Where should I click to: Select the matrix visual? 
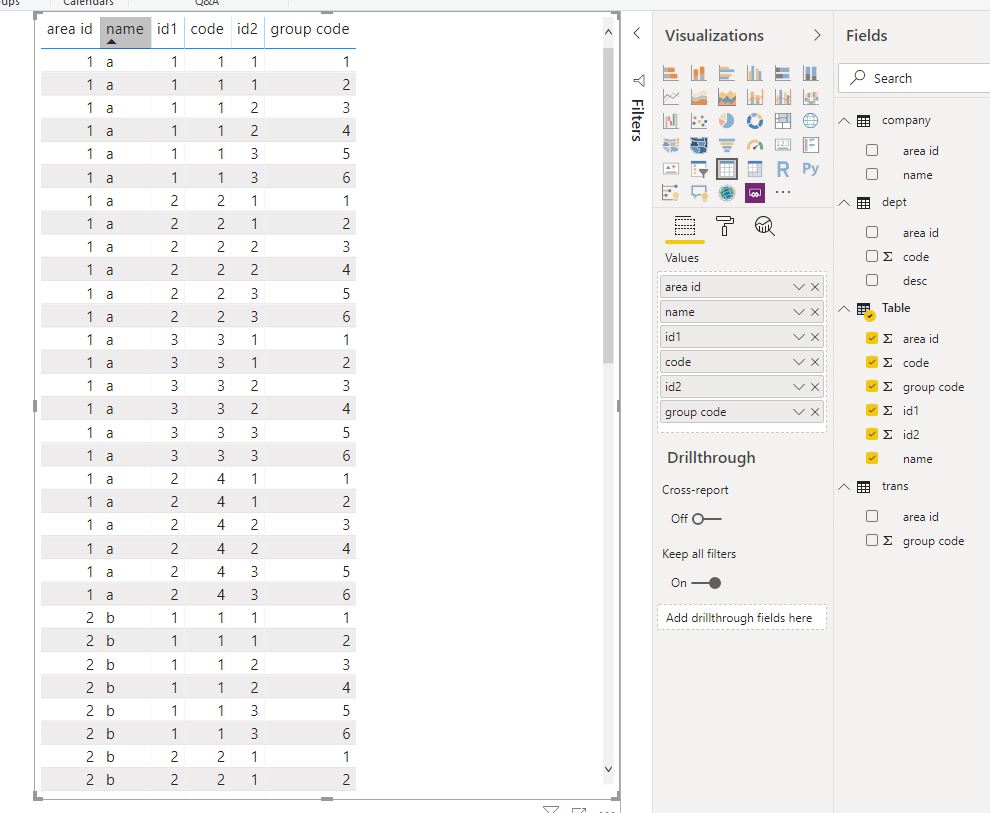pos(754,169)
